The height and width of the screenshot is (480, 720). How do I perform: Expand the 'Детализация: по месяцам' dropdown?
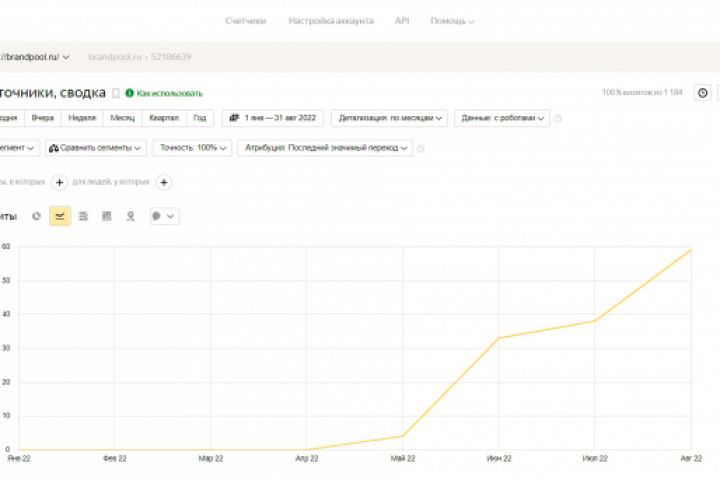pyautogui.click(x=389, y=118)
